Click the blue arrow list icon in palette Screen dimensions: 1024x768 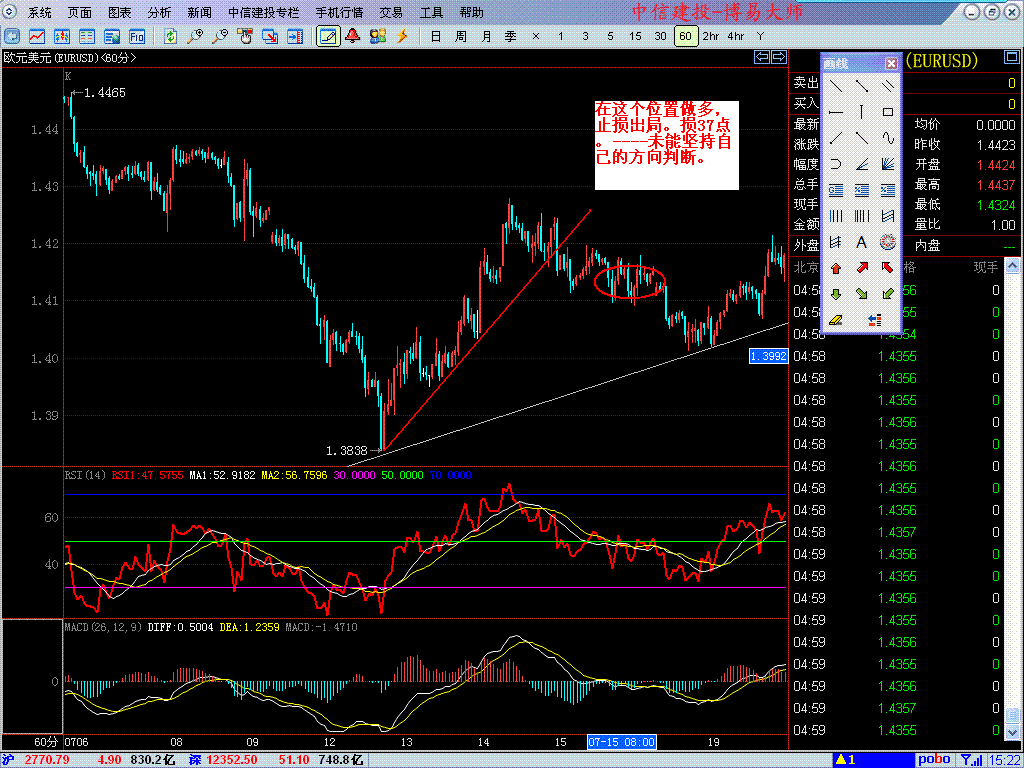(x=875, y=320)
